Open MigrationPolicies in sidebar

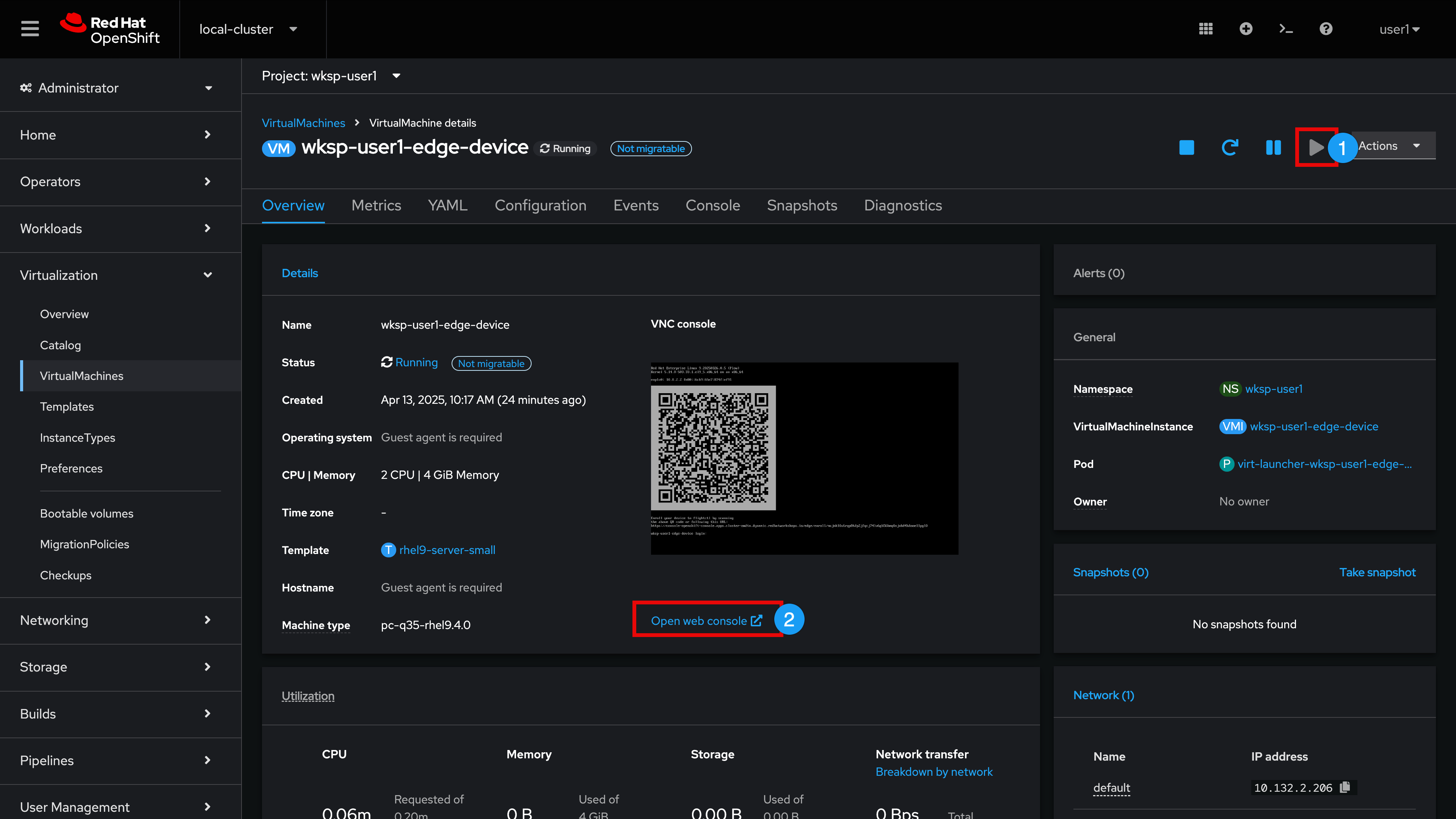(84, 544)
